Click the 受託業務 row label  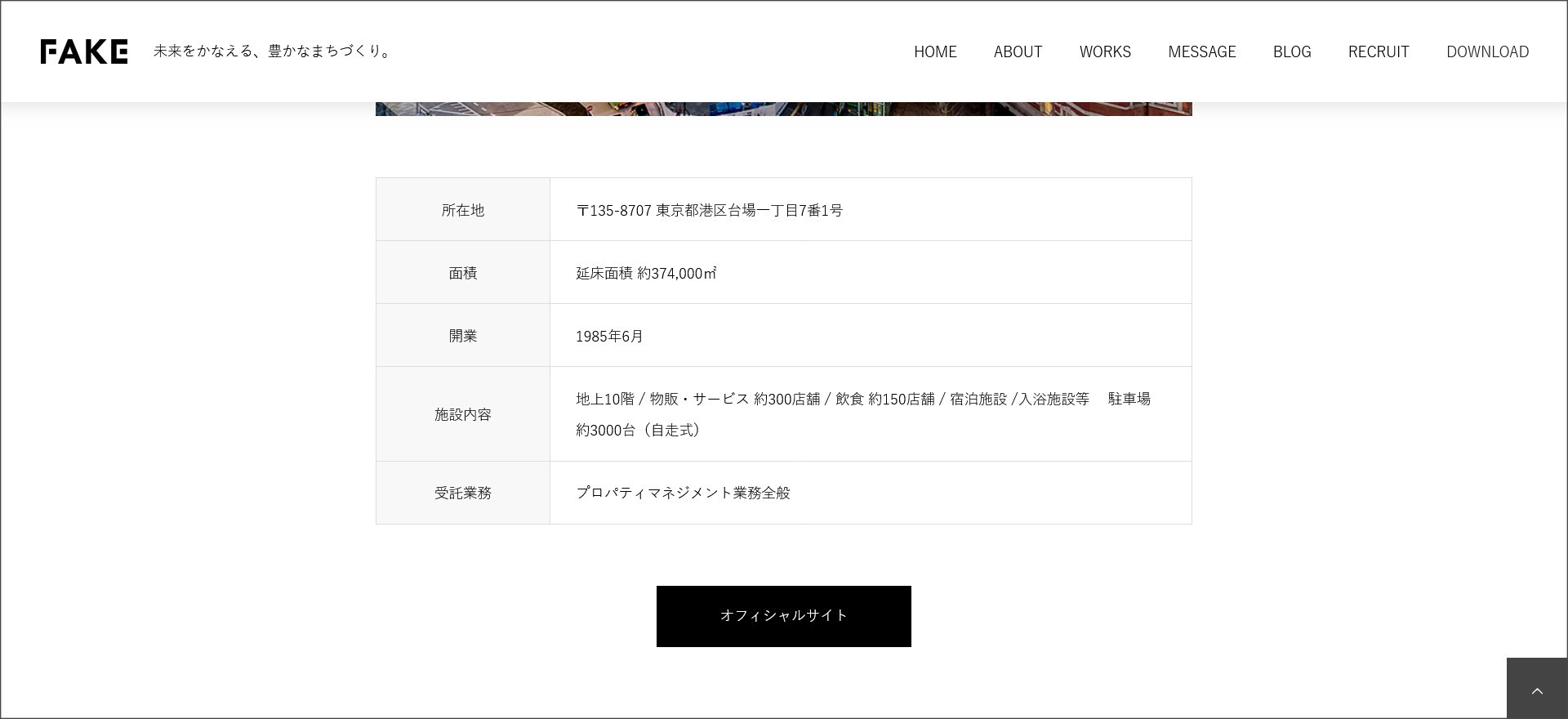(463, 493)
